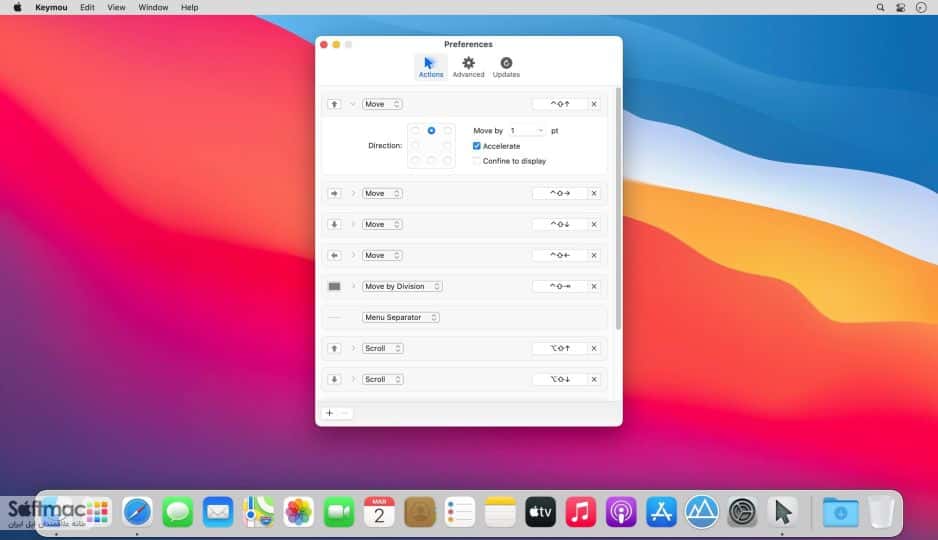
Task: Open the Scroll dropdown in the up-arrow row
Action: coord(382,348)
